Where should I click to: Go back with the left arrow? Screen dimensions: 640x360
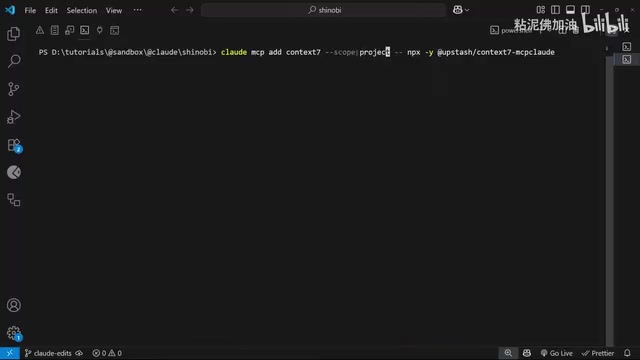point(175,10)
